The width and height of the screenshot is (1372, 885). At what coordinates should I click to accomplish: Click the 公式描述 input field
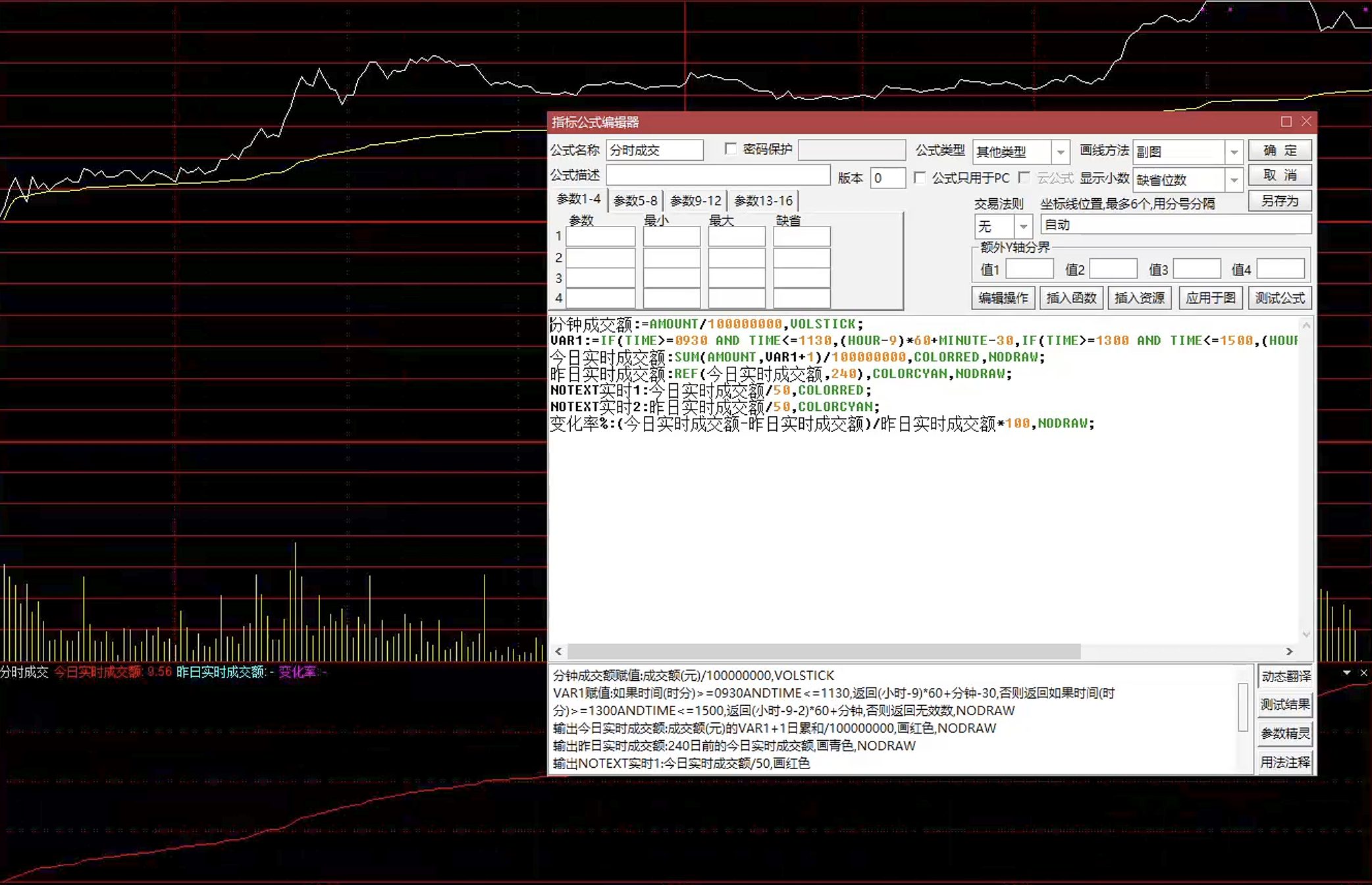[x=718, y=175]
